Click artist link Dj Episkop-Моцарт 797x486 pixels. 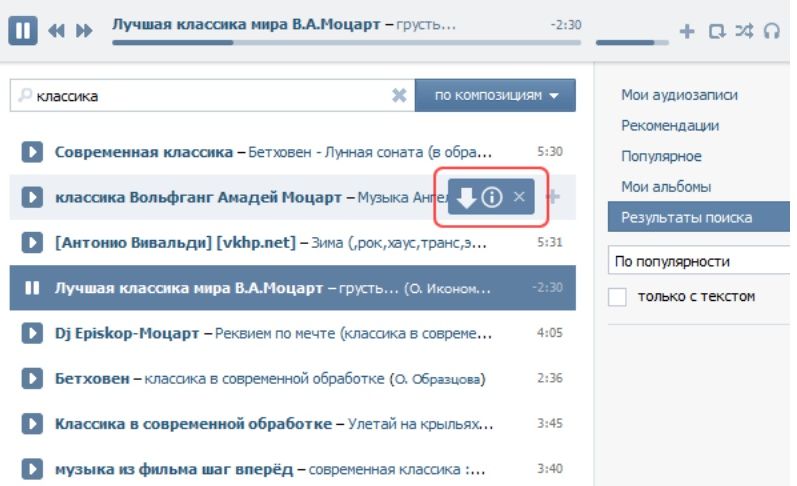tap(127, 333)
